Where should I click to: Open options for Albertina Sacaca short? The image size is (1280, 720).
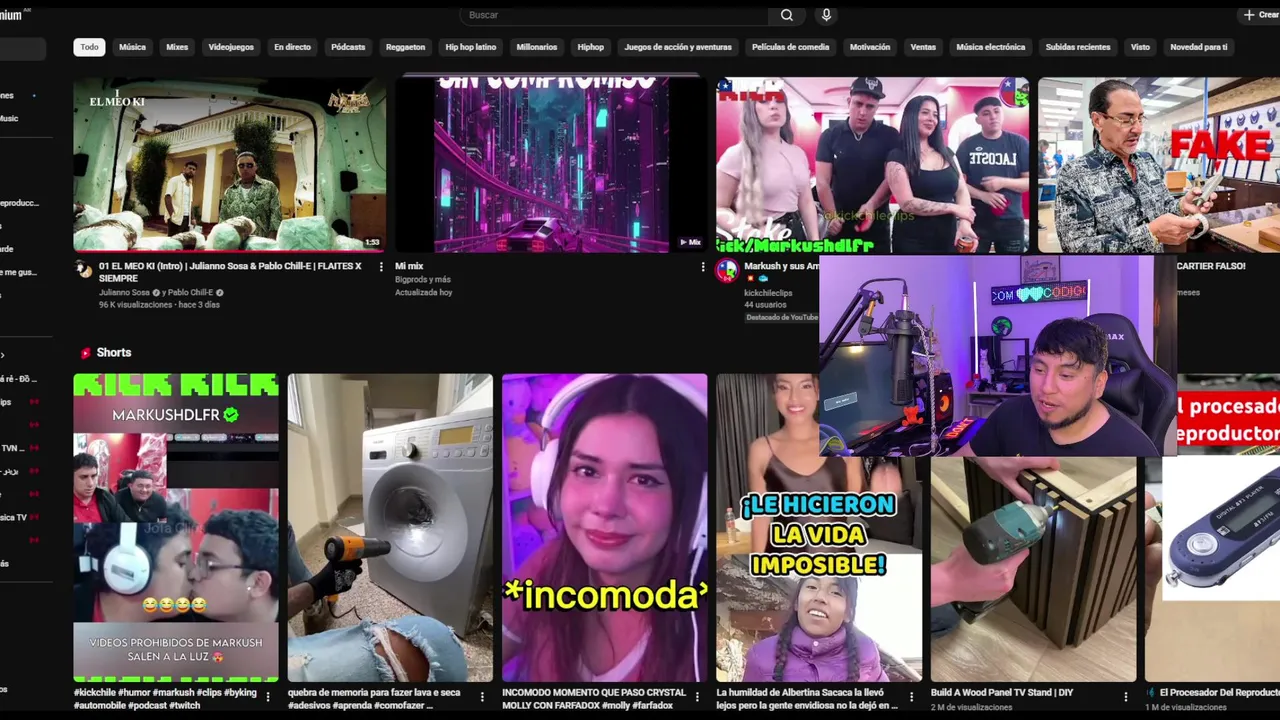click(x=911, y=697)
